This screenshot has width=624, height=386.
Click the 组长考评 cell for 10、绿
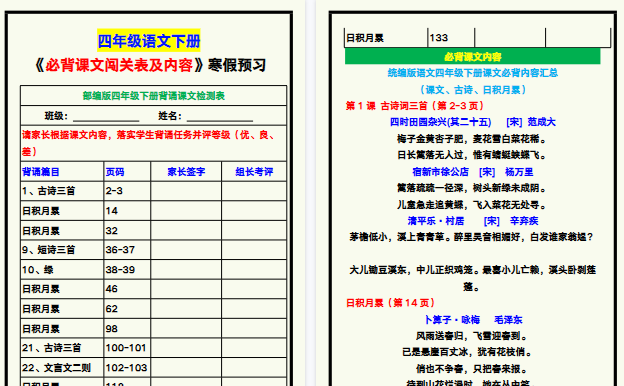point(254,269)
